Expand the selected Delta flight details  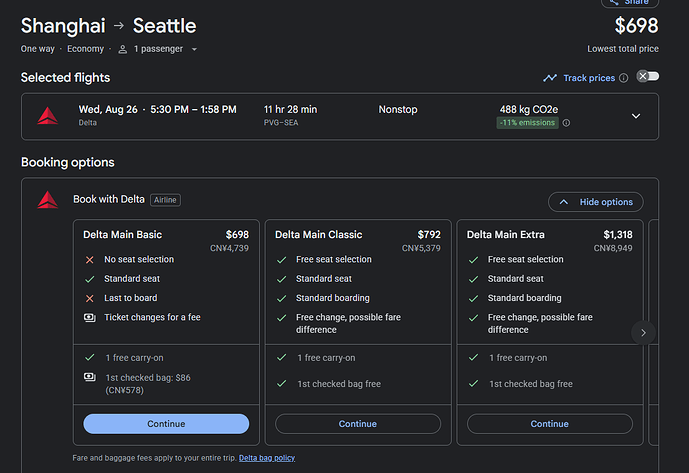click(x=635, y=116)
